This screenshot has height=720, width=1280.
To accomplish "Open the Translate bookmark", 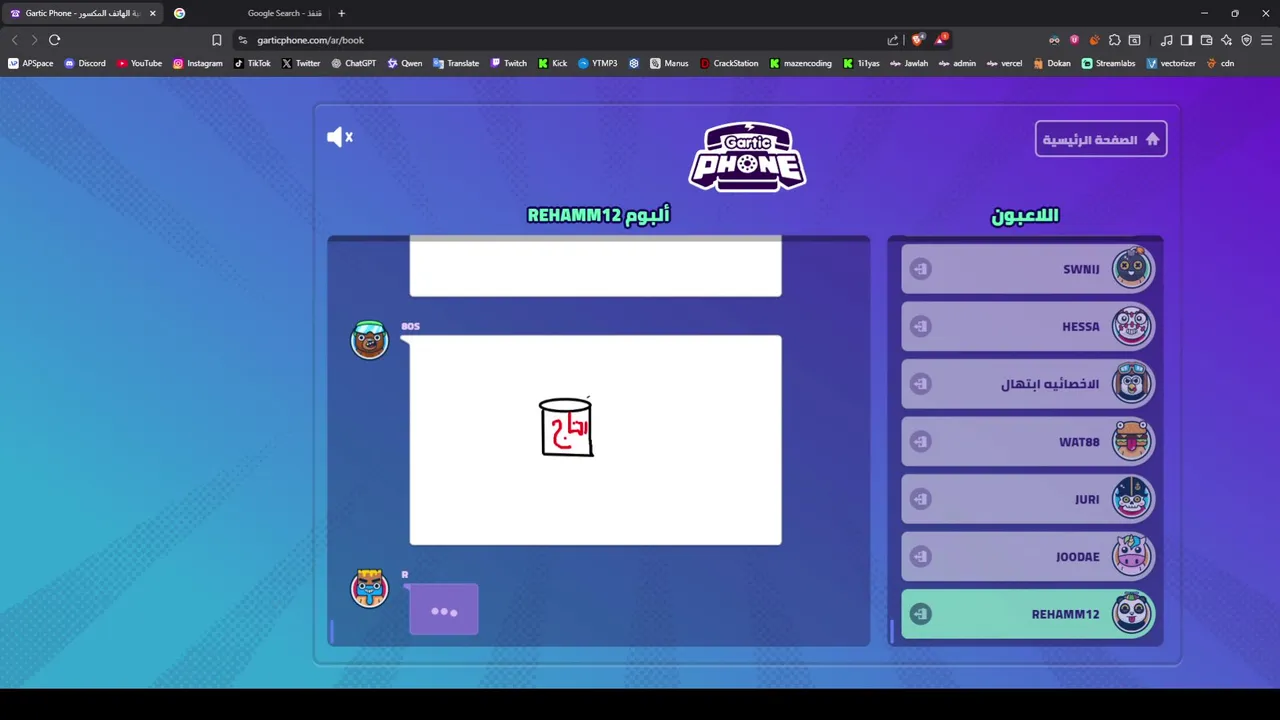I will point(456,63).
